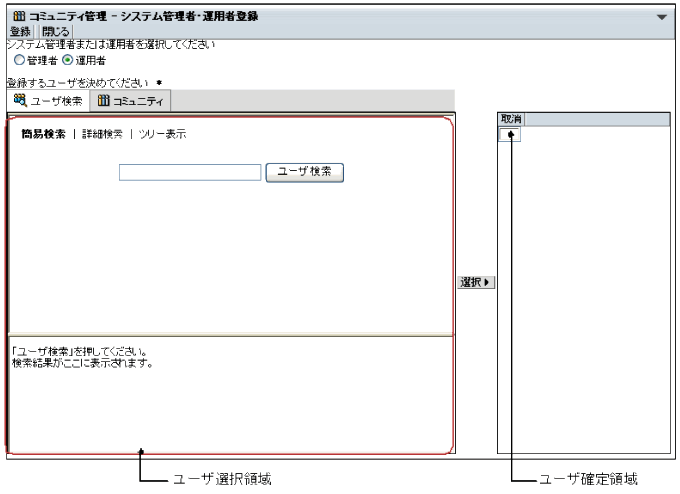This screenshot has width=680, height=494.
Task: Switch to the ユーザ検索 tab
Action: pyautogui.click(x=48, y=101)
